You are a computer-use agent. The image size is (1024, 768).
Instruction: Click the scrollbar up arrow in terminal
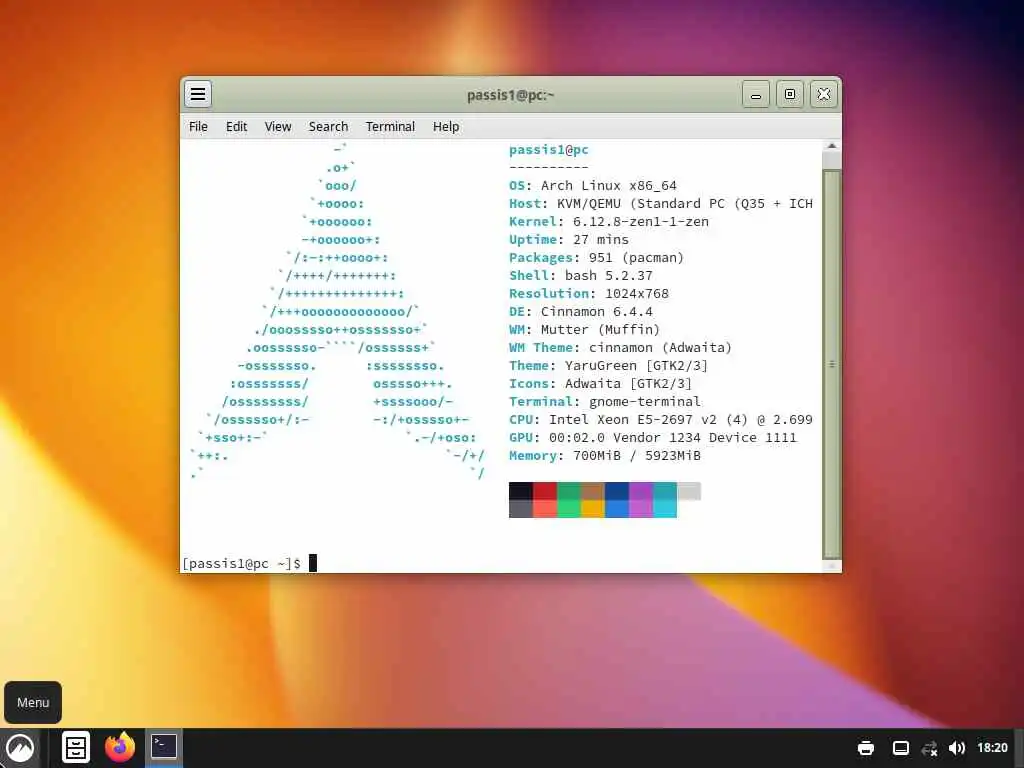(831, 146)
